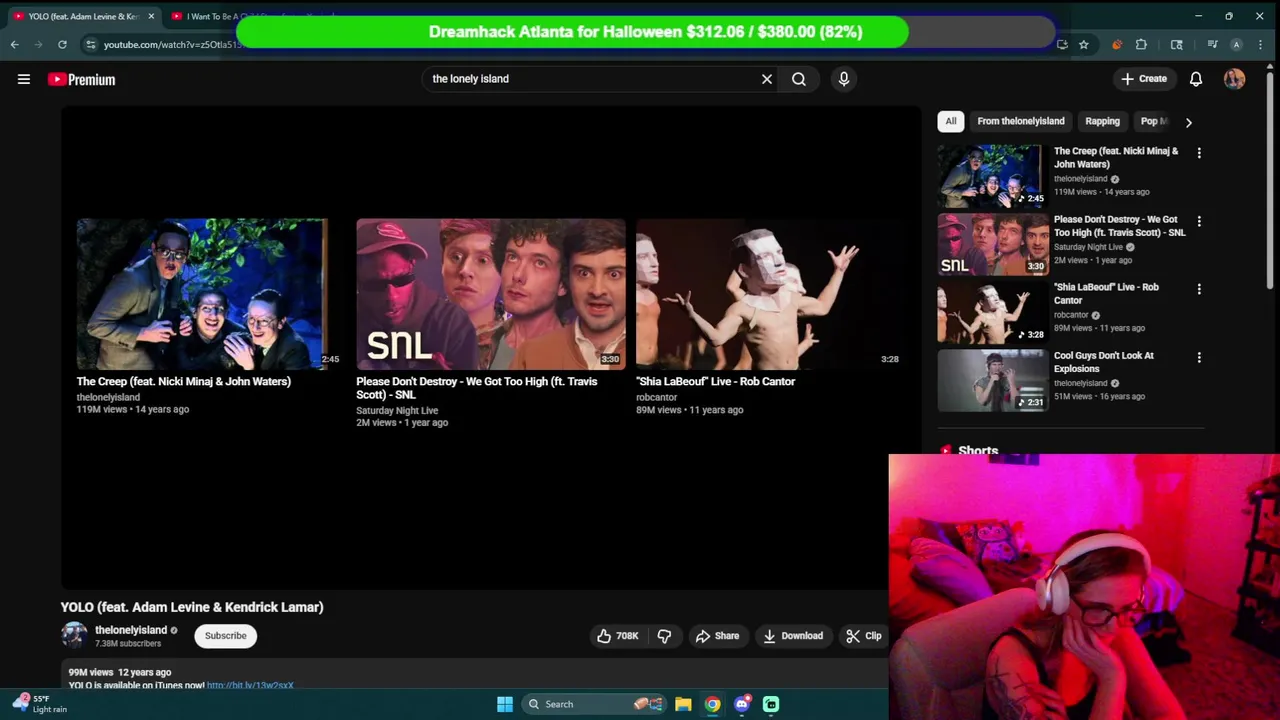Image resolution: width=1280 pixels, height=720 pixels.
Task: Click the magnifier search button
Action: click(799, 79)
